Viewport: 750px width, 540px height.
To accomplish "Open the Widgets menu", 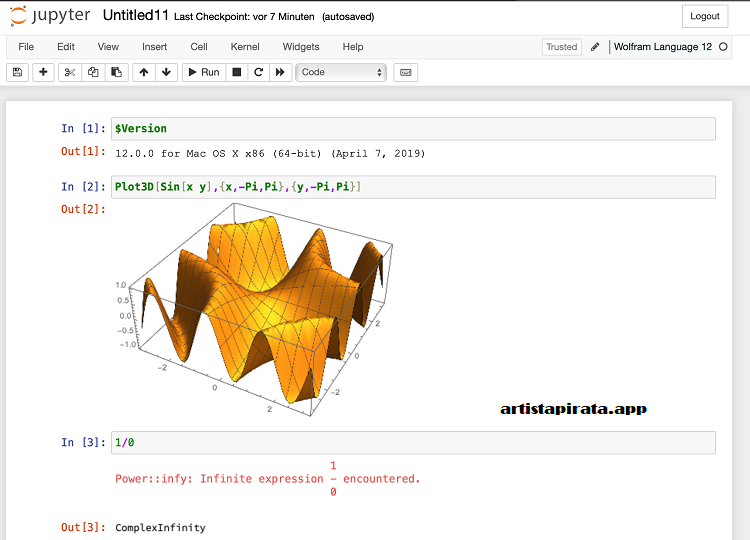I will [x=301, y=47].
